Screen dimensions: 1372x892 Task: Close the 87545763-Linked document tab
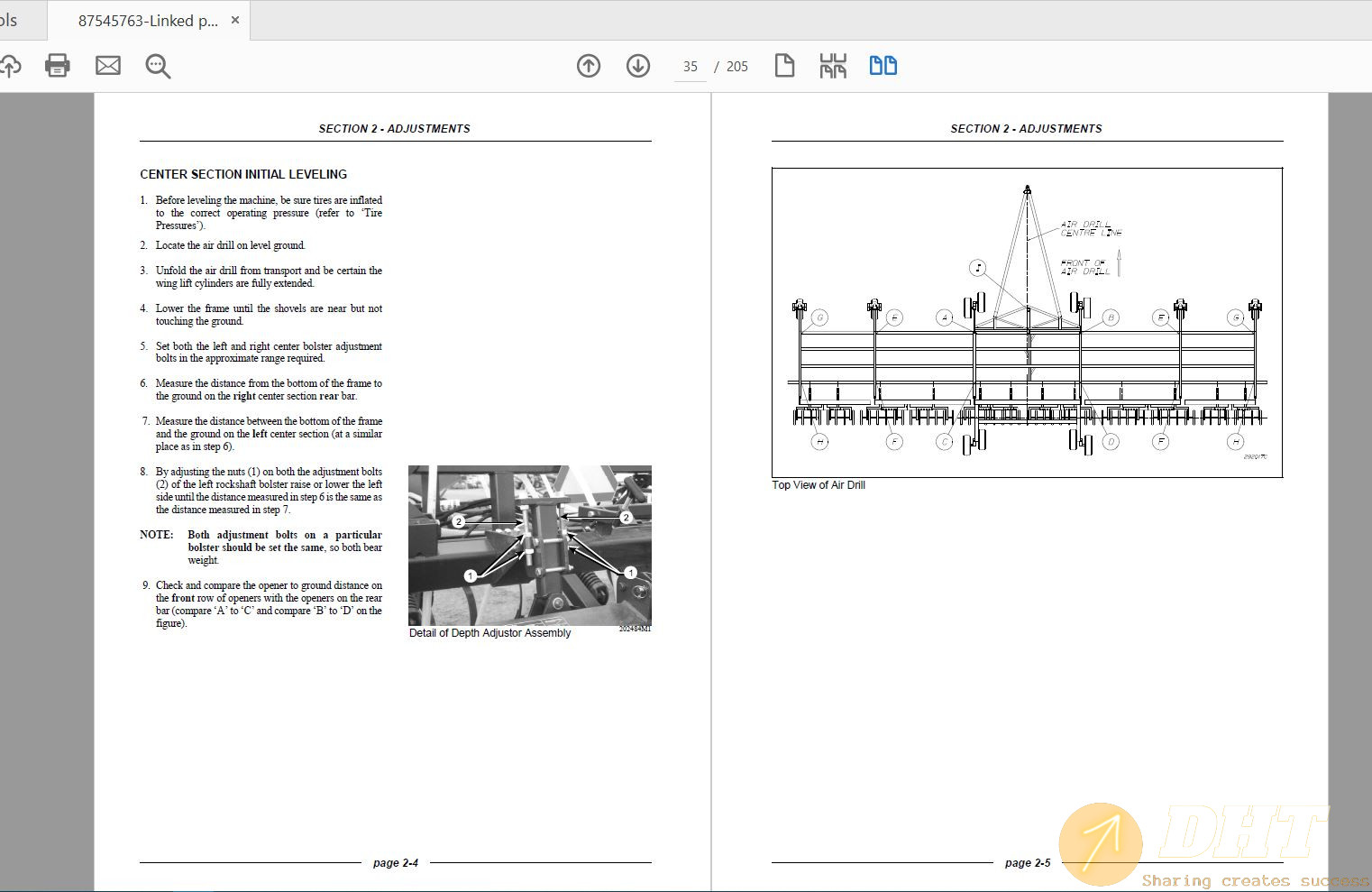235,20
